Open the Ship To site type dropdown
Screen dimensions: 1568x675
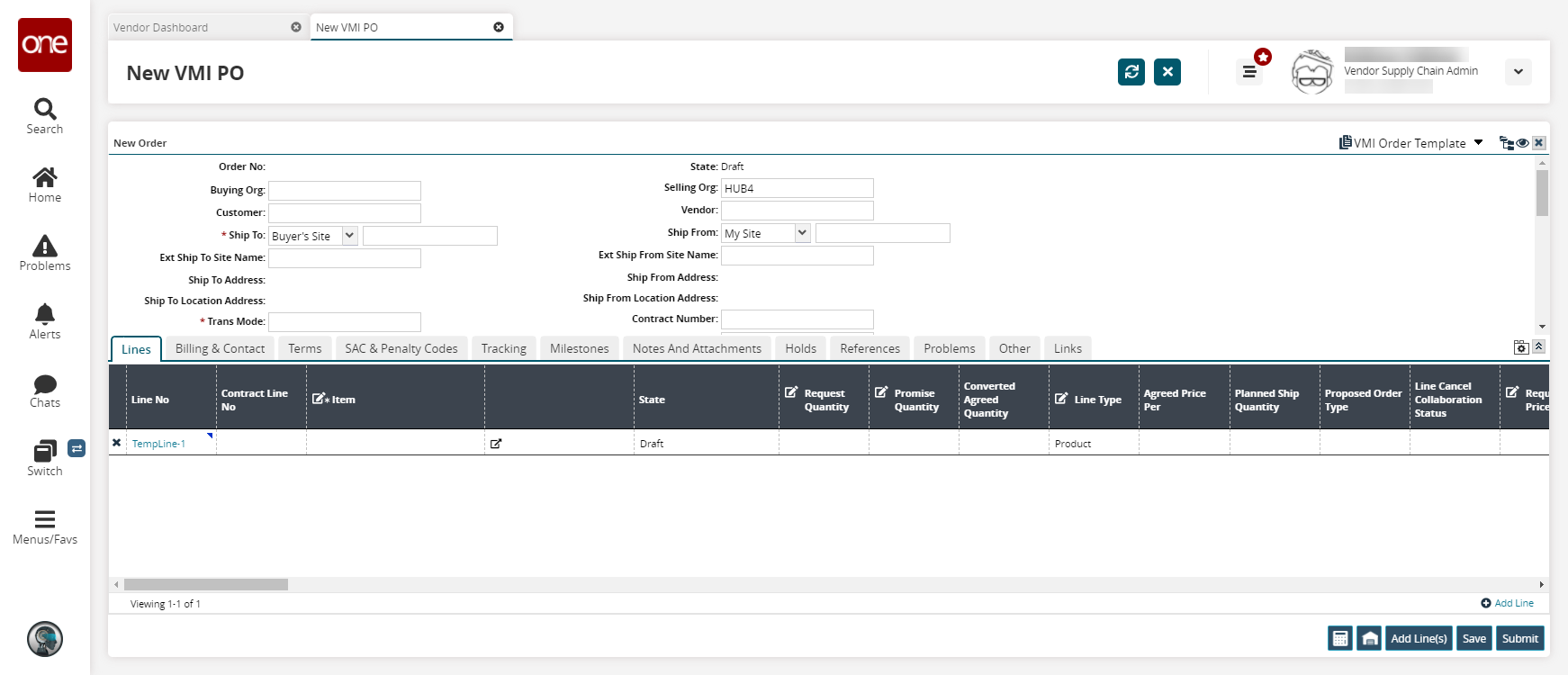(349, 236)
